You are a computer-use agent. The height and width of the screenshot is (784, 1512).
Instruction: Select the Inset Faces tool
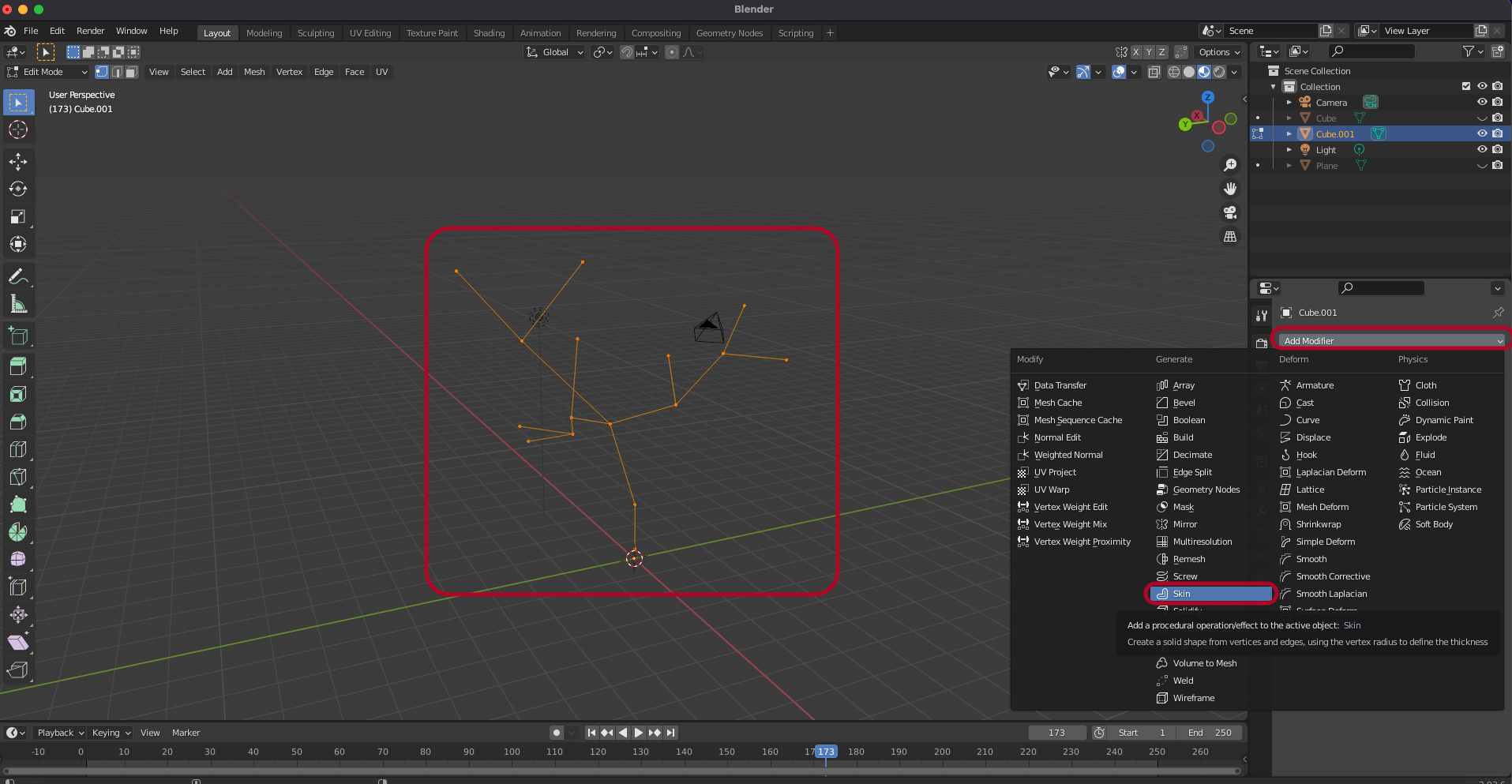tap(18, 394)
